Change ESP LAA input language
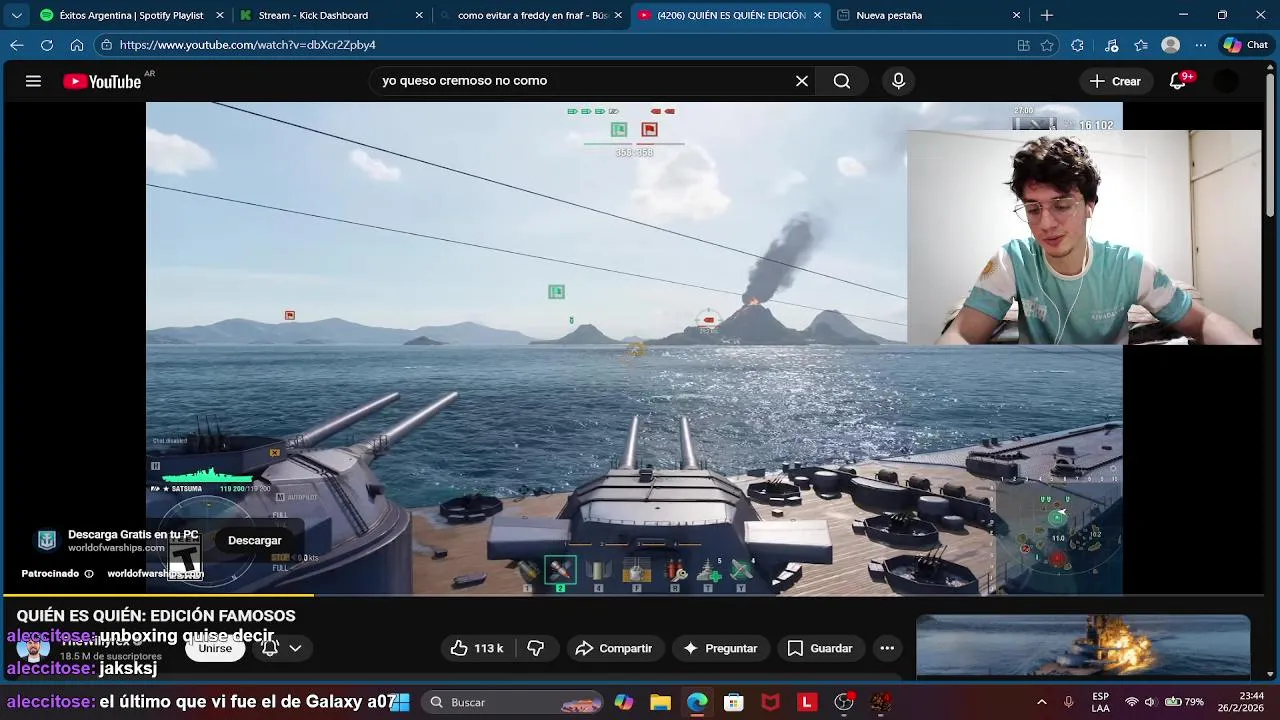The image size is (1280, 720). (1100, 702)
